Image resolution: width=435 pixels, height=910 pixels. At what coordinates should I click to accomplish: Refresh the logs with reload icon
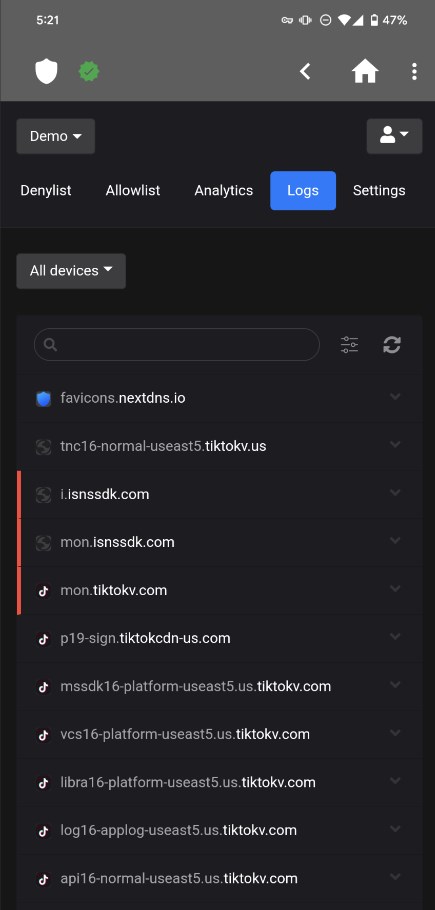(392, 345)
